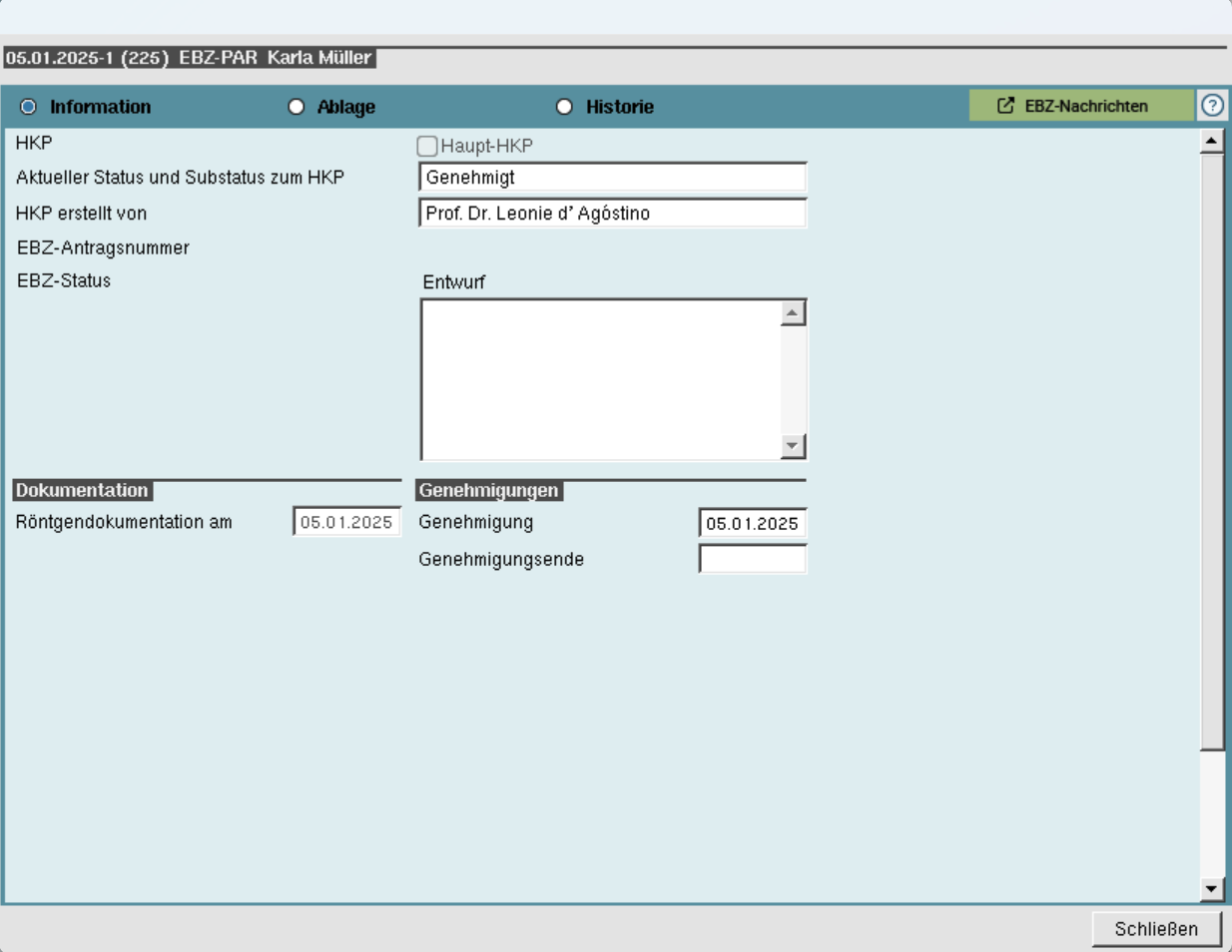The height and width of the screenshot is (952, 1232).
Task: Select the Historie radio button
Action: click(564, 107)
